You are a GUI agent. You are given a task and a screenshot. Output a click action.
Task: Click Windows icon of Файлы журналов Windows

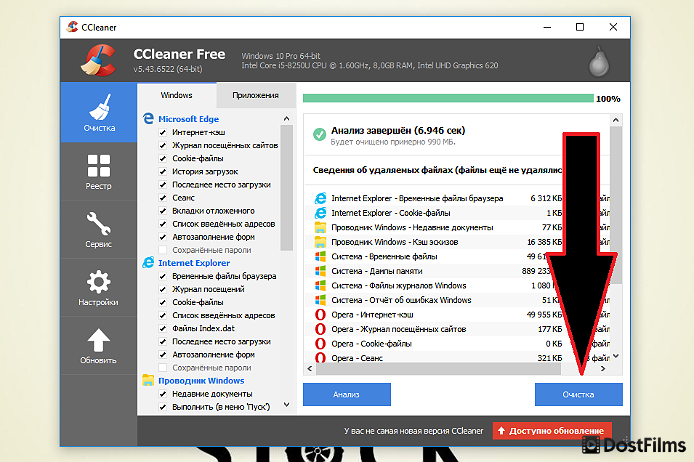click(x=320, y=285)
